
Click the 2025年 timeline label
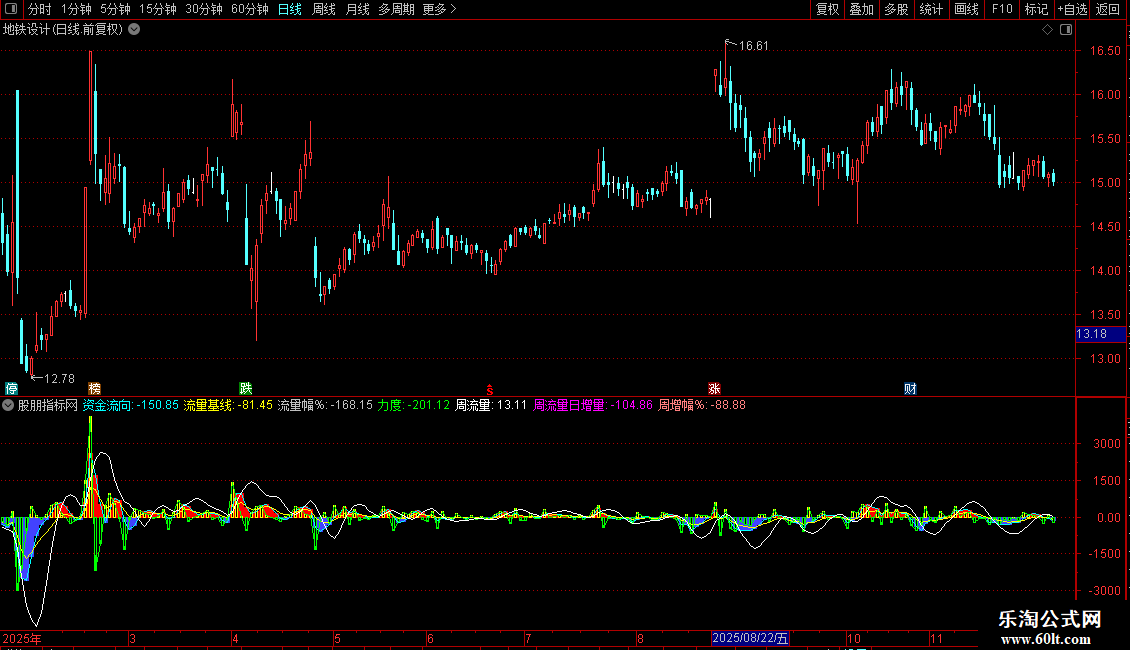pos(22,638)
